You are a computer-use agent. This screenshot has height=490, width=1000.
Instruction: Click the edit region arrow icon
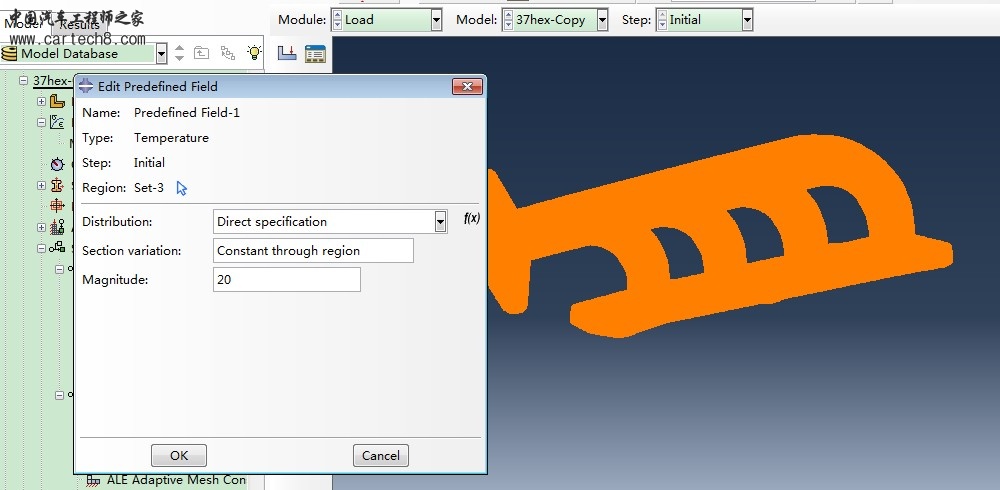(x=182, y=188)
